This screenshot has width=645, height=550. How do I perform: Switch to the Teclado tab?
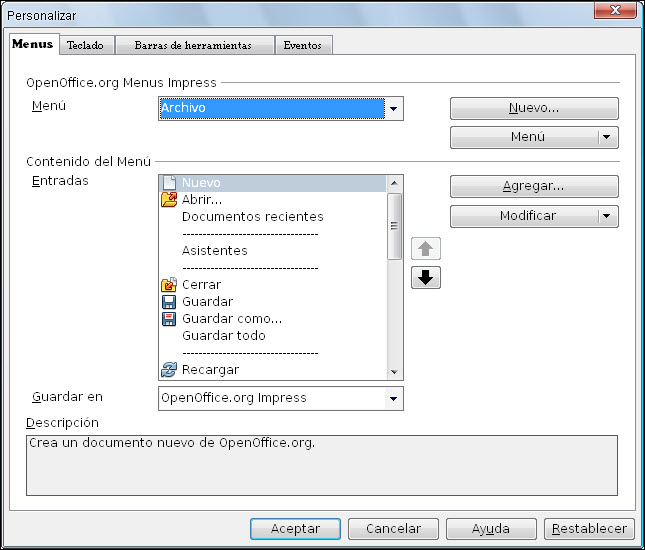[x=86, y=45]
